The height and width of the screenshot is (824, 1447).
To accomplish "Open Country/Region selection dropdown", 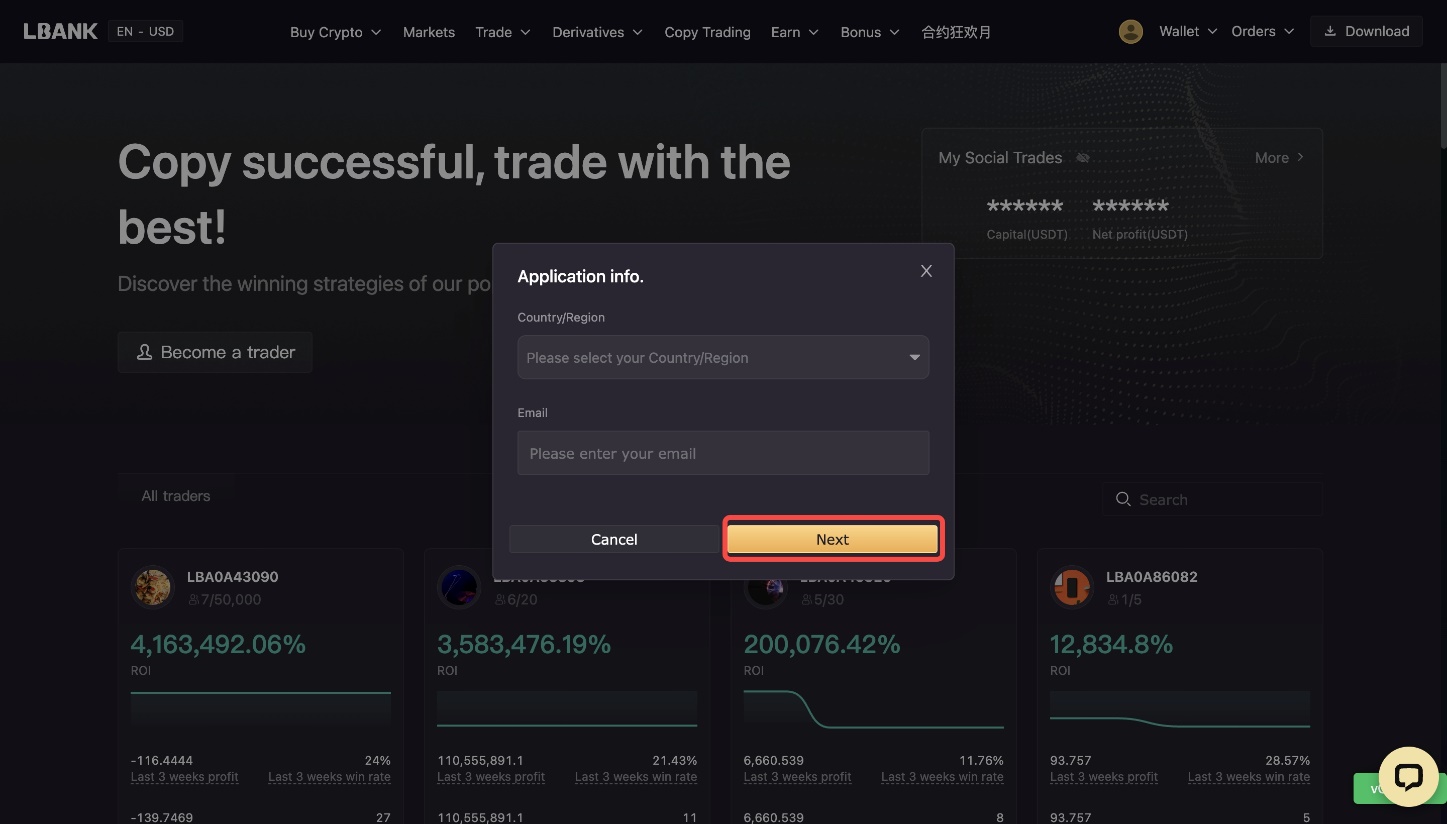I will click(723, 358).
